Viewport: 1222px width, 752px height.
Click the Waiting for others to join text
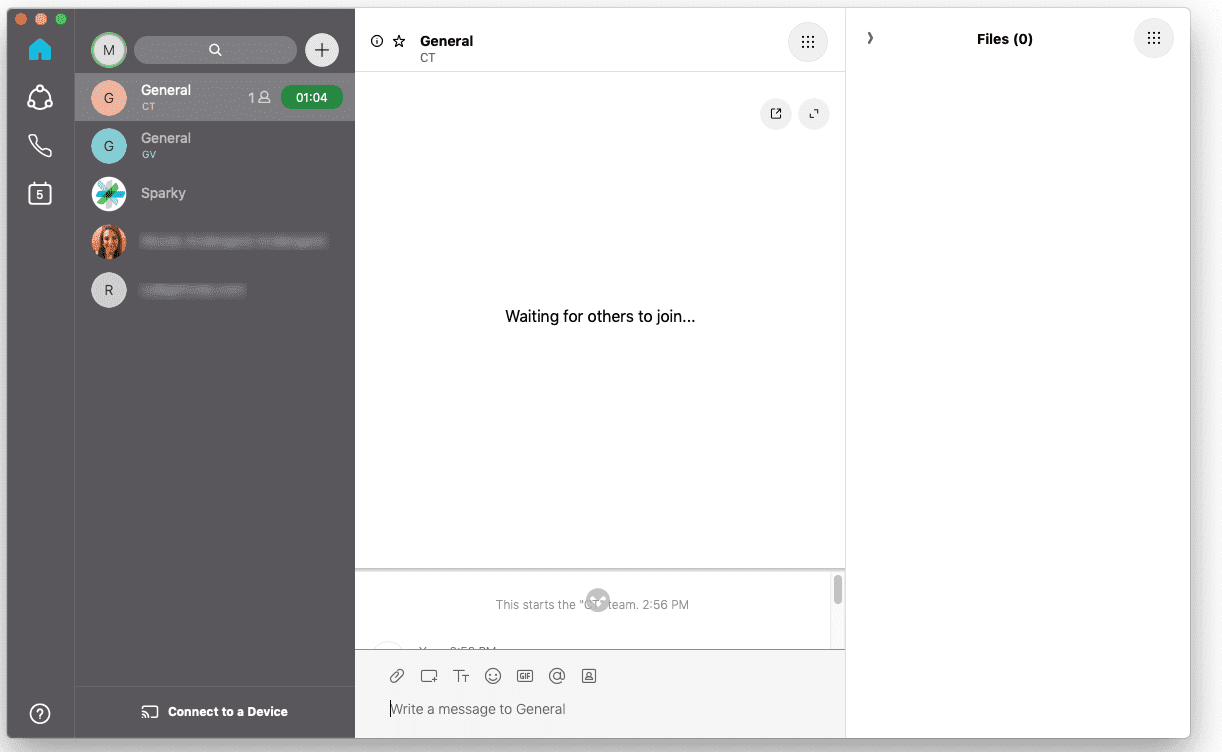pyautogui.click(x=600, y=317)
